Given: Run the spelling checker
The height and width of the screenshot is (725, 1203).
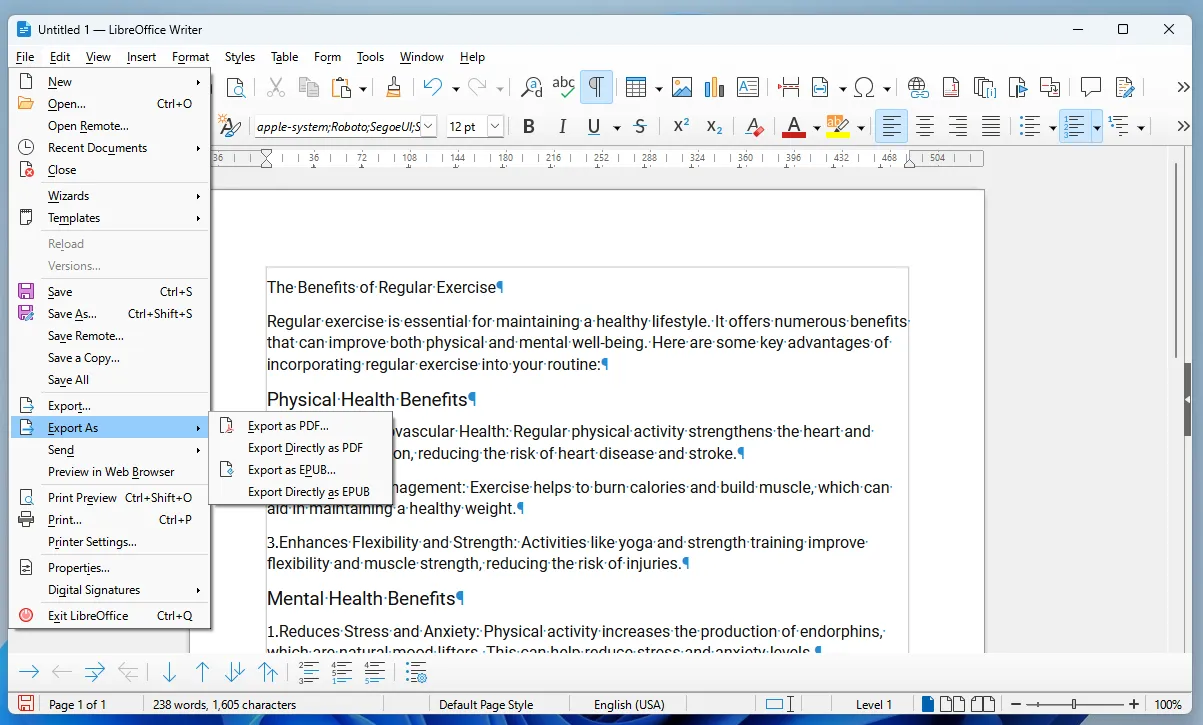Looking at the screenshot, I should tap(563, 87).
